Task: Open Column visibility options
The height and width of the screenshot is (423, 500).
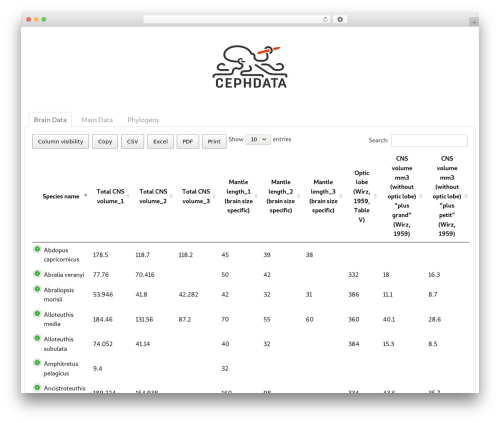Action: [x=60, y=142]
